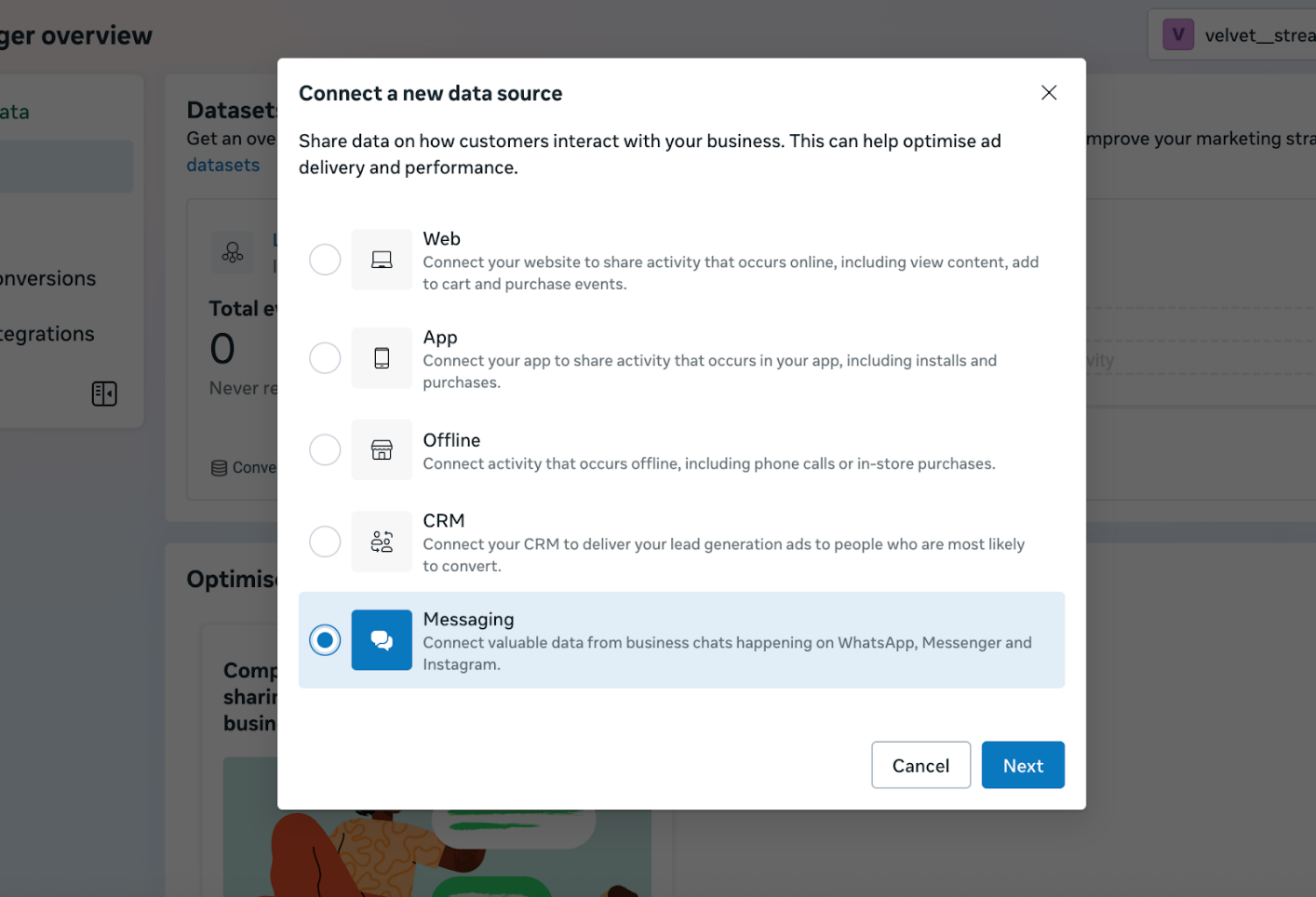
Task: Collapse the sidebar using the panel icon
Action: 104,393
